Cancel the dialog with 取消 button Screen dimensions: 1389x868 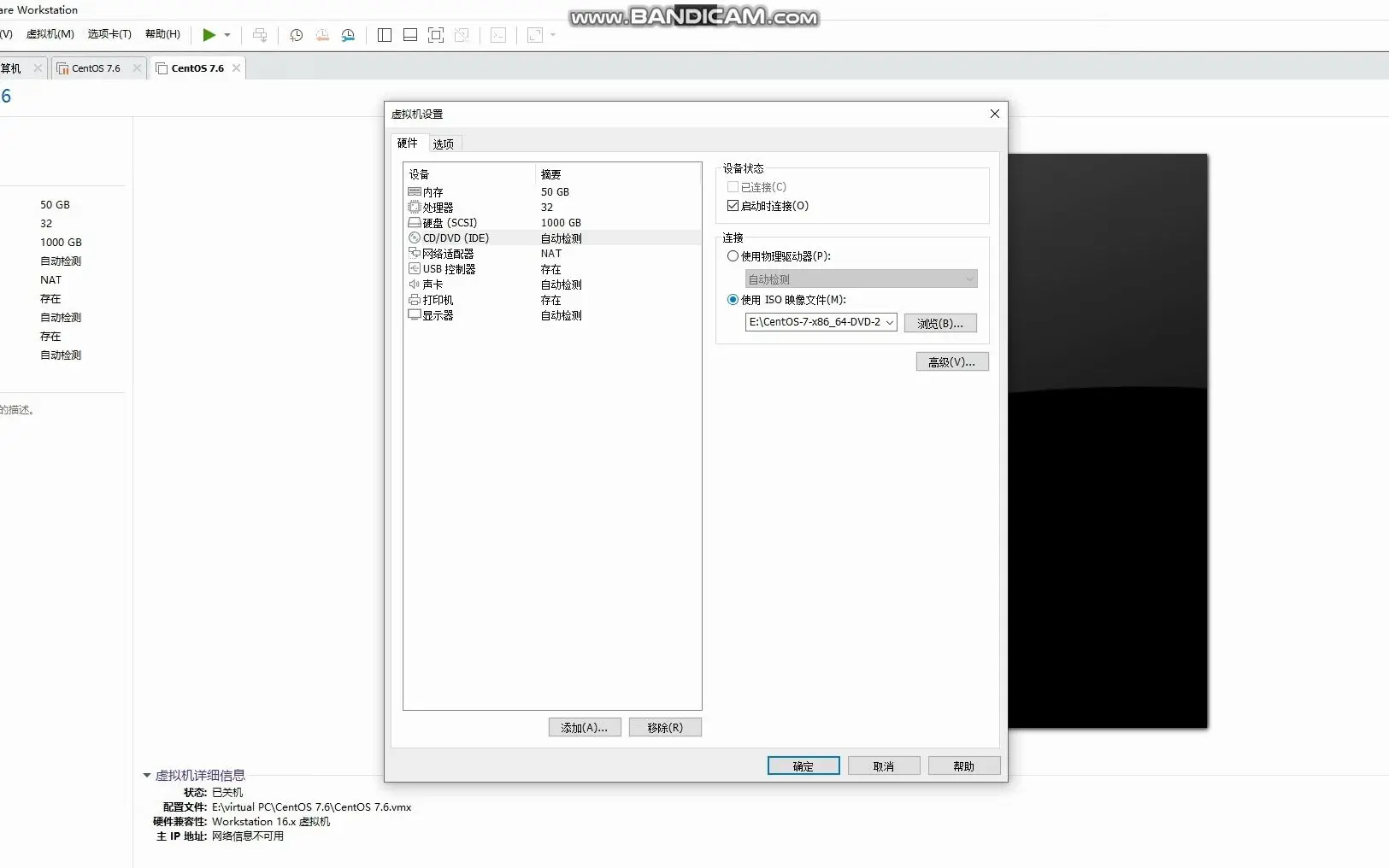[x=884, y=765]
